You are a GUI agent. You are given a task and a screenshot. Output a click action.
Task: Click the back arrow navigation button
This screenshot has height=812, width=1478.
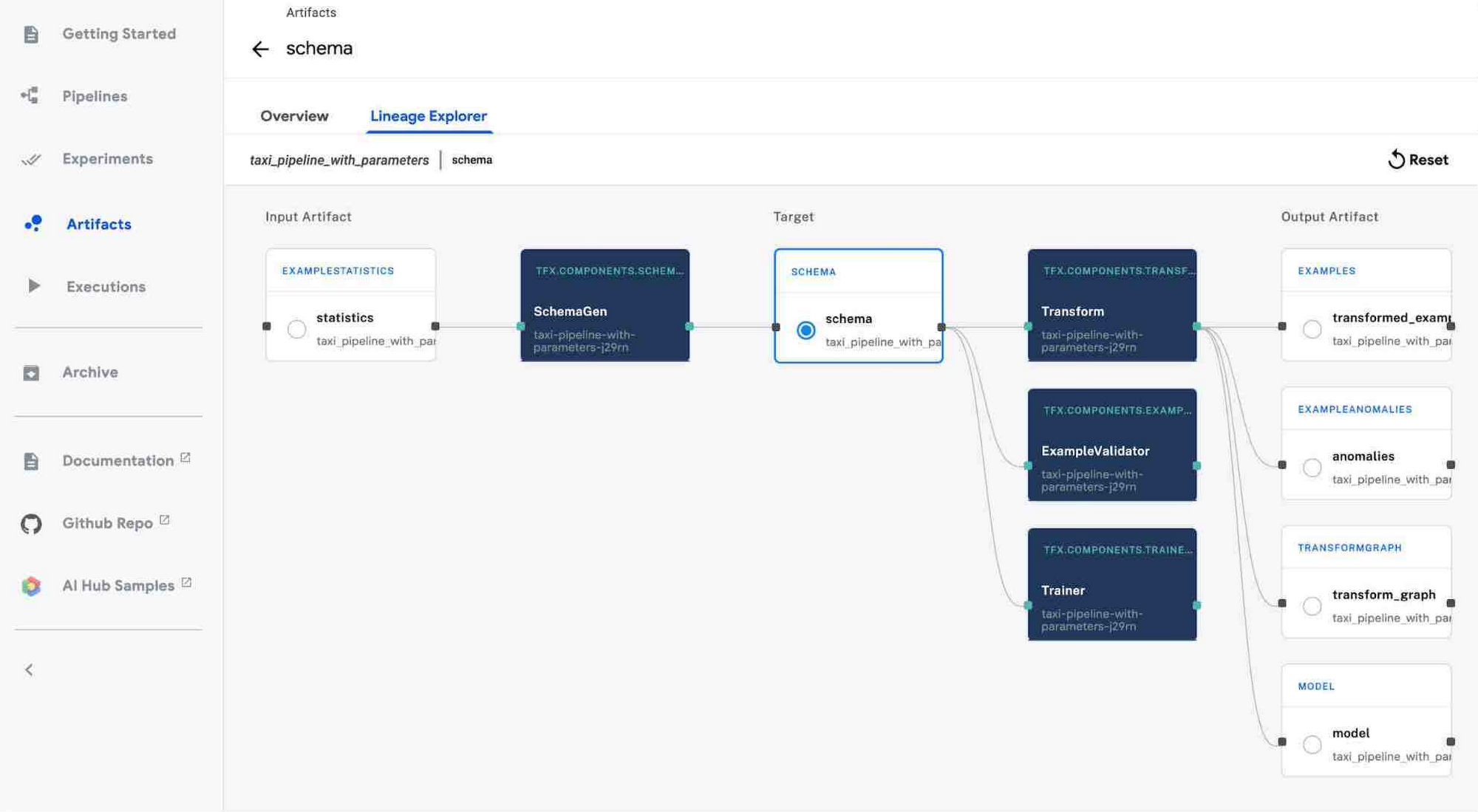tap(259, 48)
